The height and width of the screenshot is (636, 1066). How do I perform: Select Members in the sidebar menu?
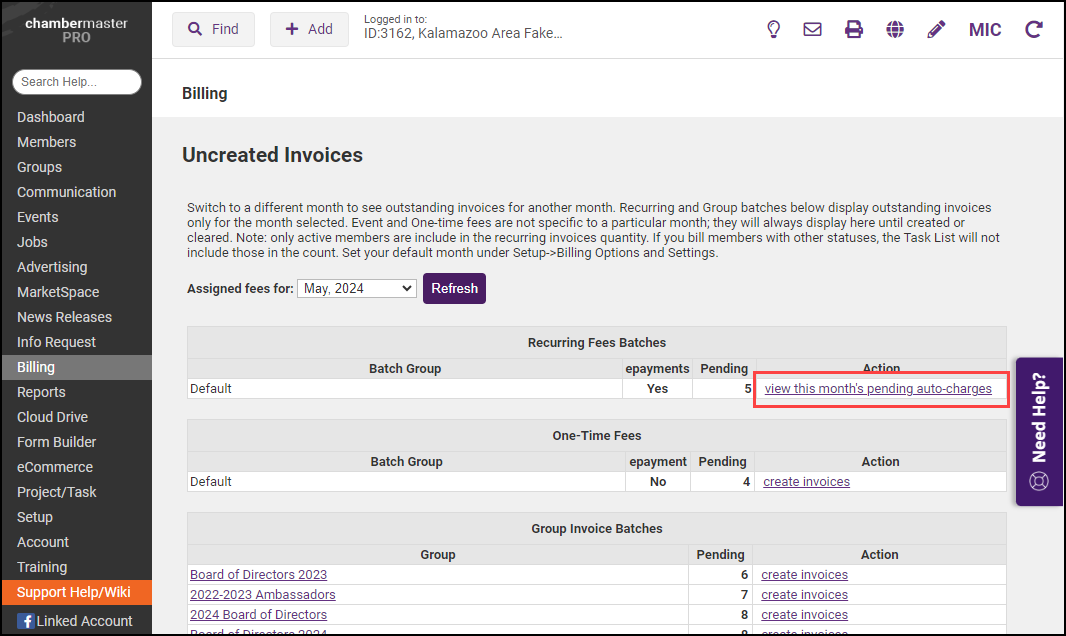click(47, 142)
